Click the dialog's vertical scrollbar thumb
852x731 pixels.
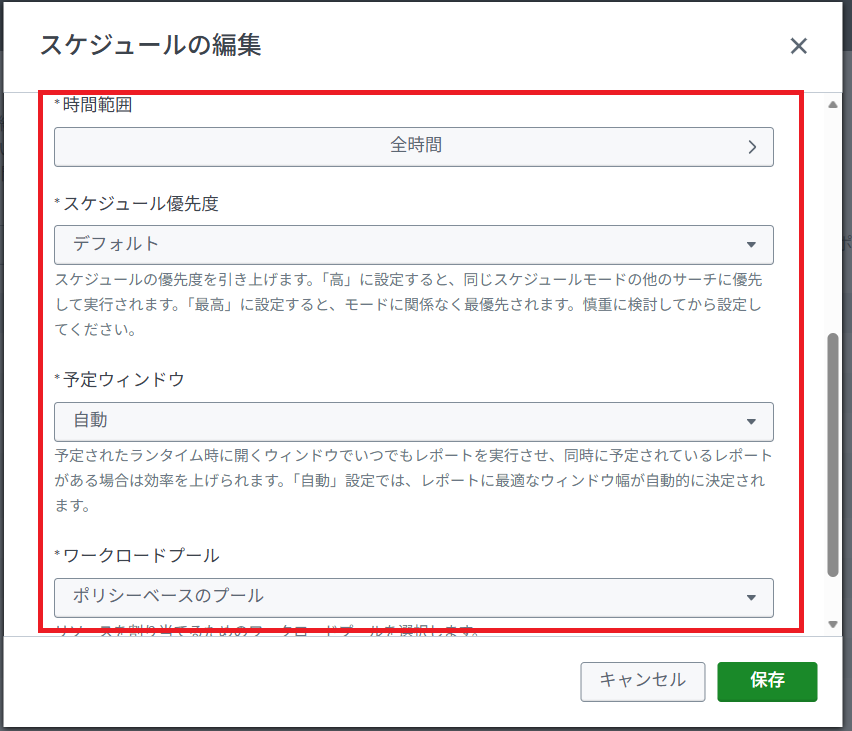pyautogui.click(x=832, y=455)
